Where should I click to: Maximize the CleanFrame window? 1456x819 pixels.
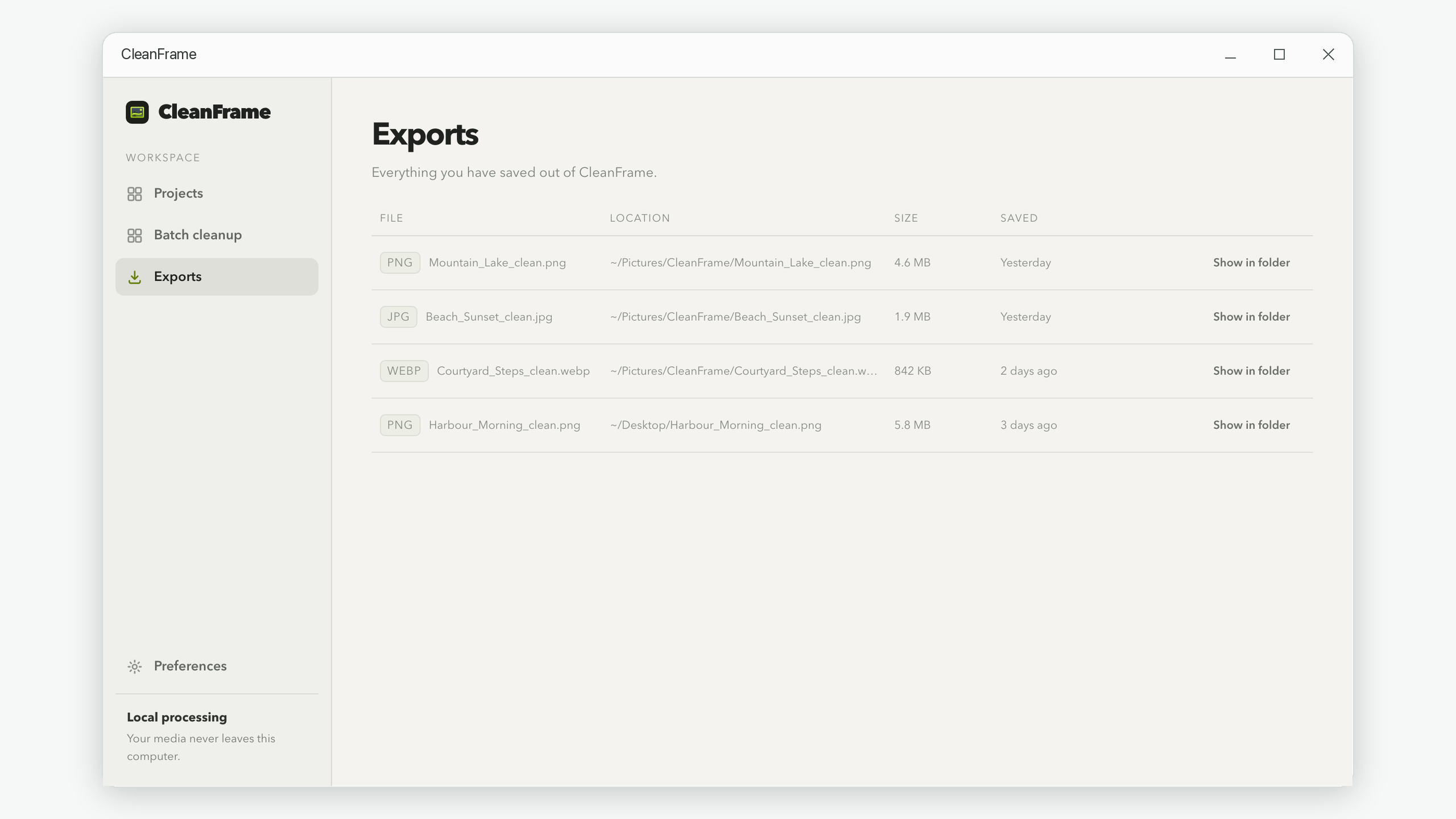1279,55
